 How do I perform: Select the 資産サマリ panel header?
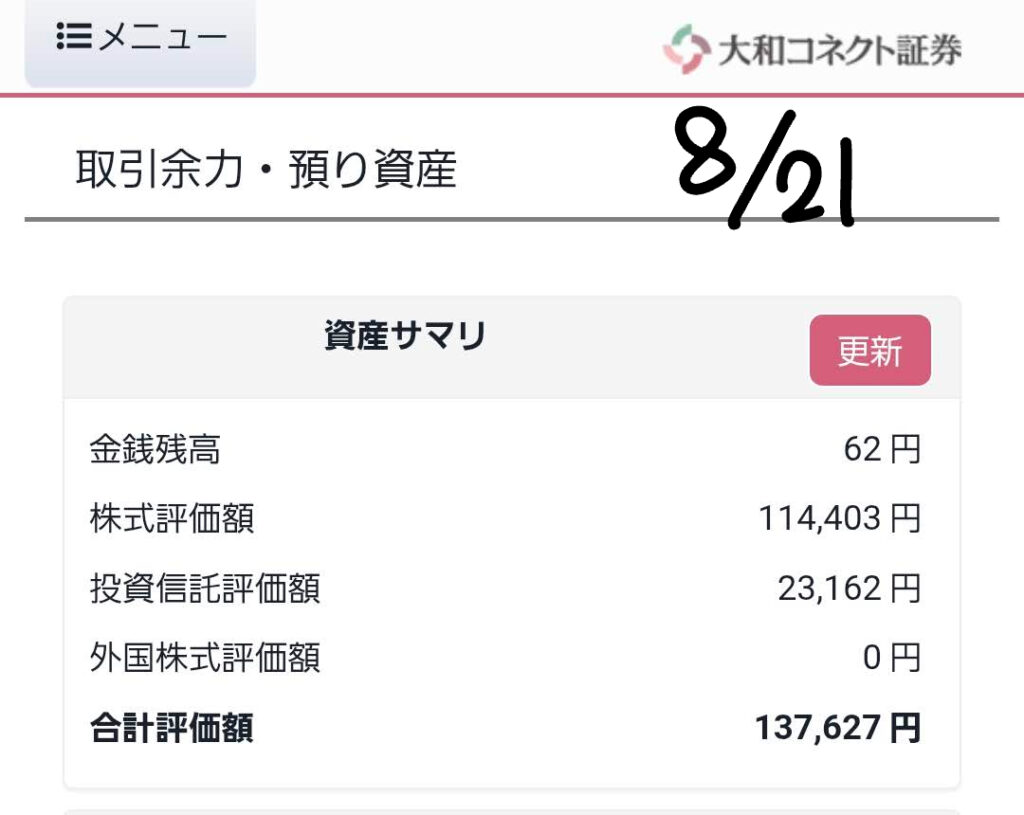pyautogui.click(x=405, y=338)
